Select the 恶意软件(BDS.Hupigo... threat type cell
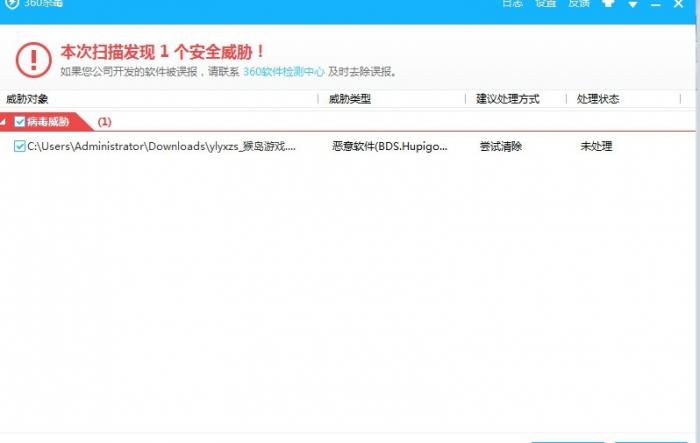Screen dimensions: 700x443 click(x=389, y=146)
